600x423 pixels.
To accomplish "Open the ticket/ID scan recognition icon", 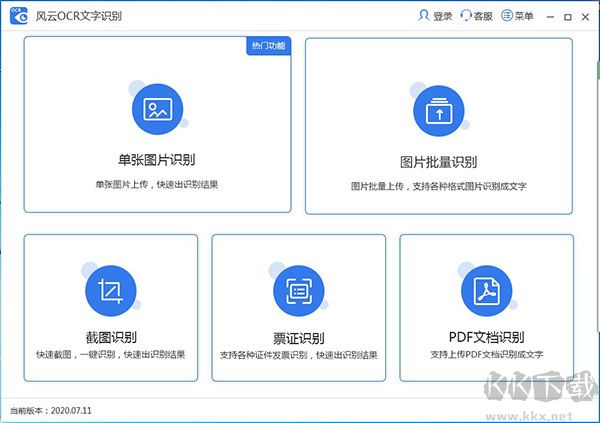I will tap(298, 291).
